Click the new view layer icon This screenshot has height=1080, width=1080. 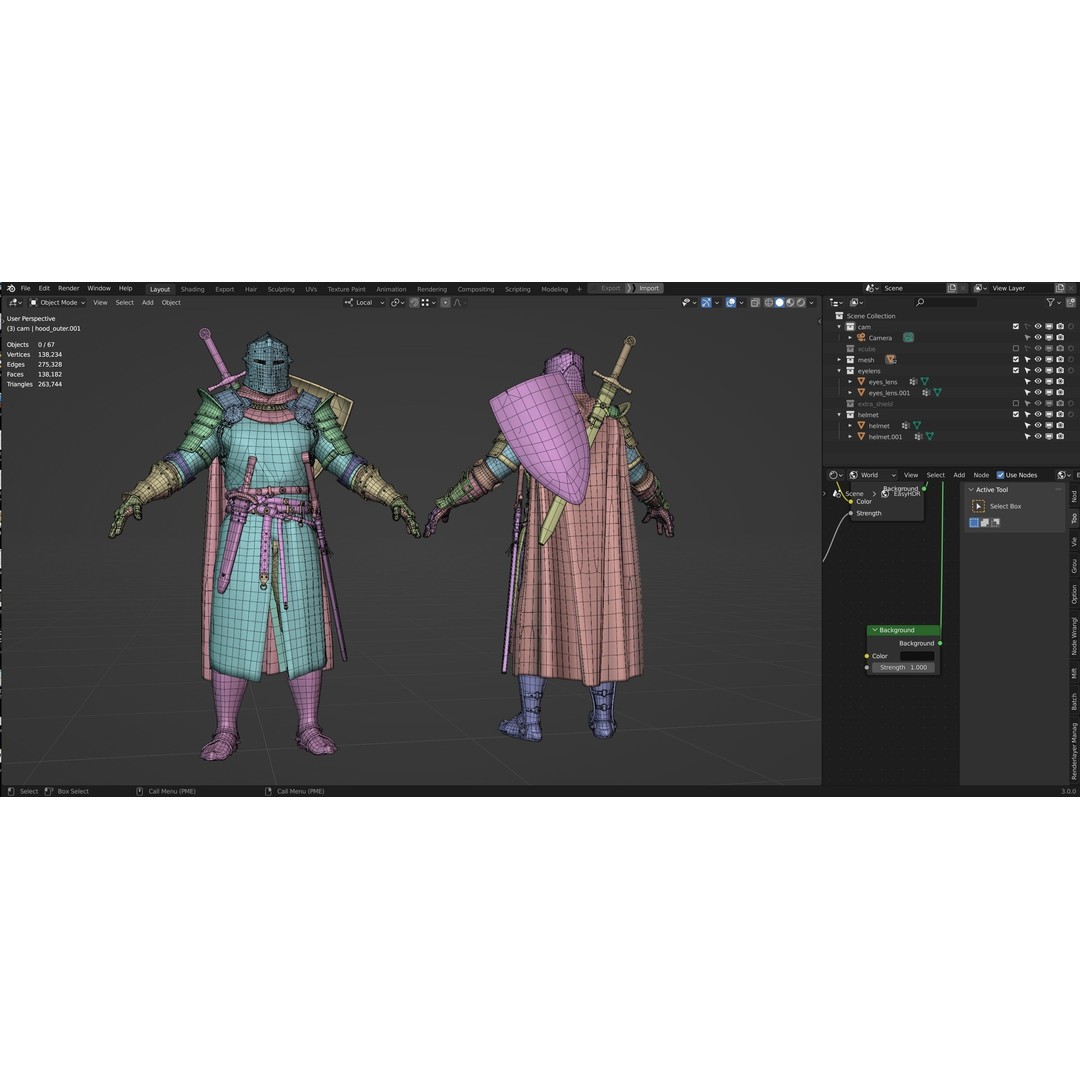pyautogui.click(x=1060, y=288)
